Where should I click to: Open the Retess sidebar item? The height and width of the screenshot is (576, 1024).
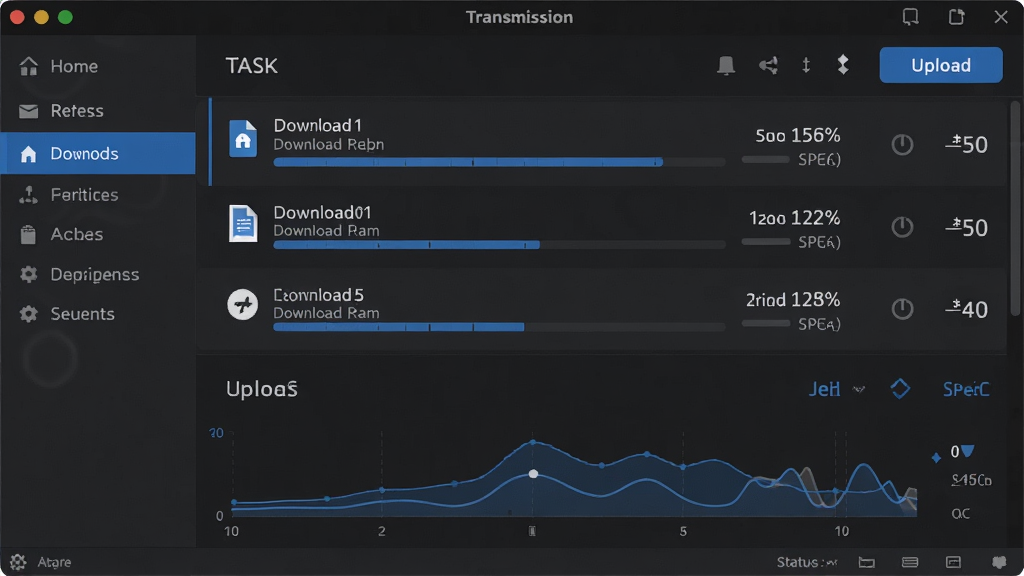[x=98, y=110]
